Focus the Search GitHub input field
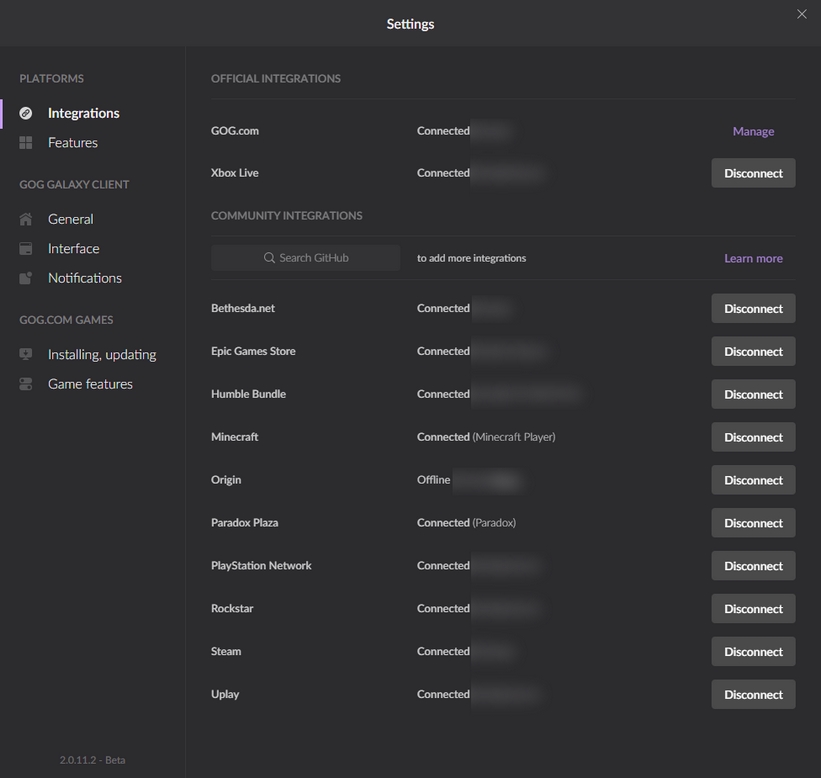This screenshot has height=778, width=821. [x=320, y=258]
